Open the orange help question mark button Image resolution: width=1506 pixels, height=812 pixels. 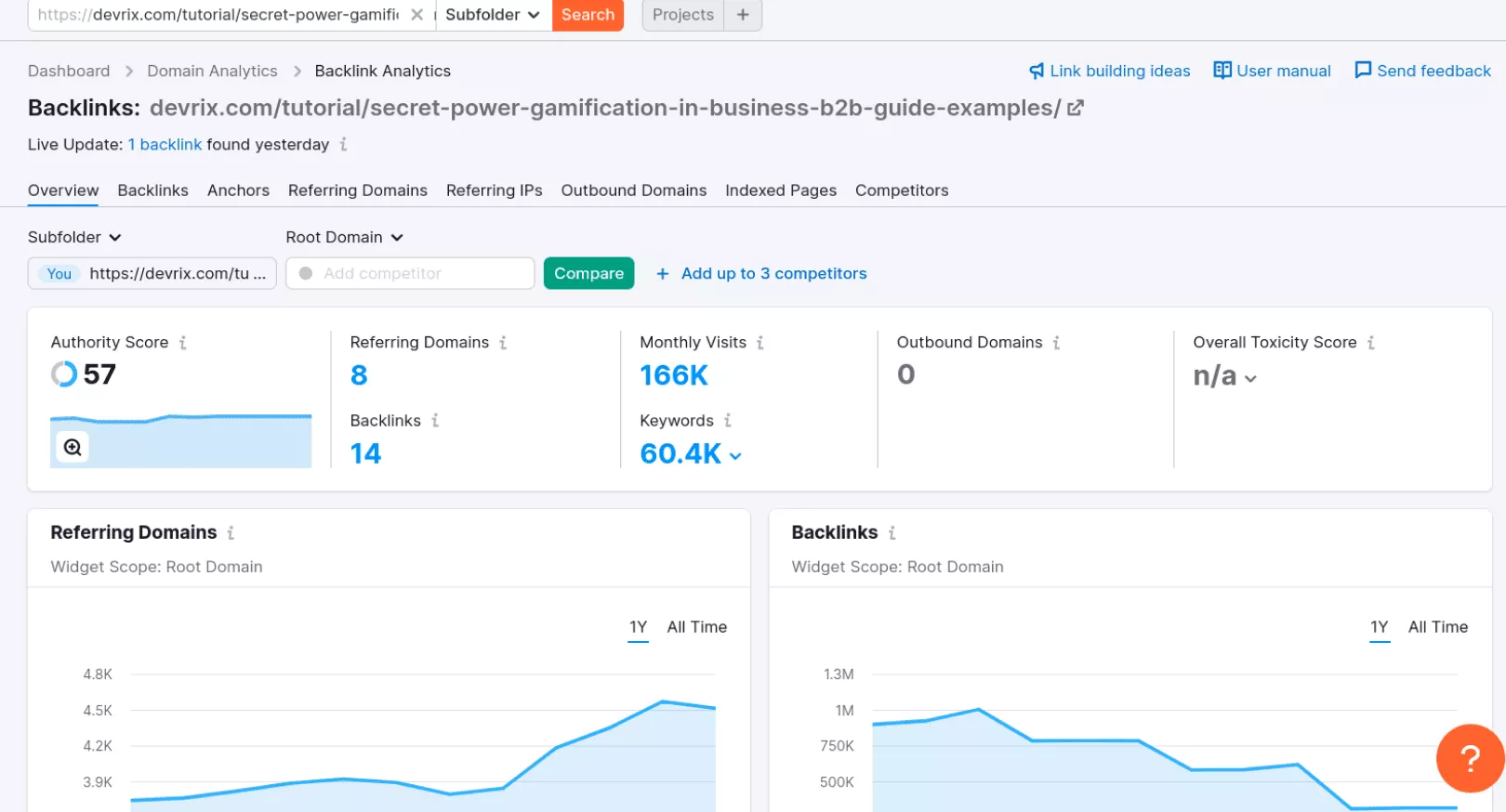1469,758
